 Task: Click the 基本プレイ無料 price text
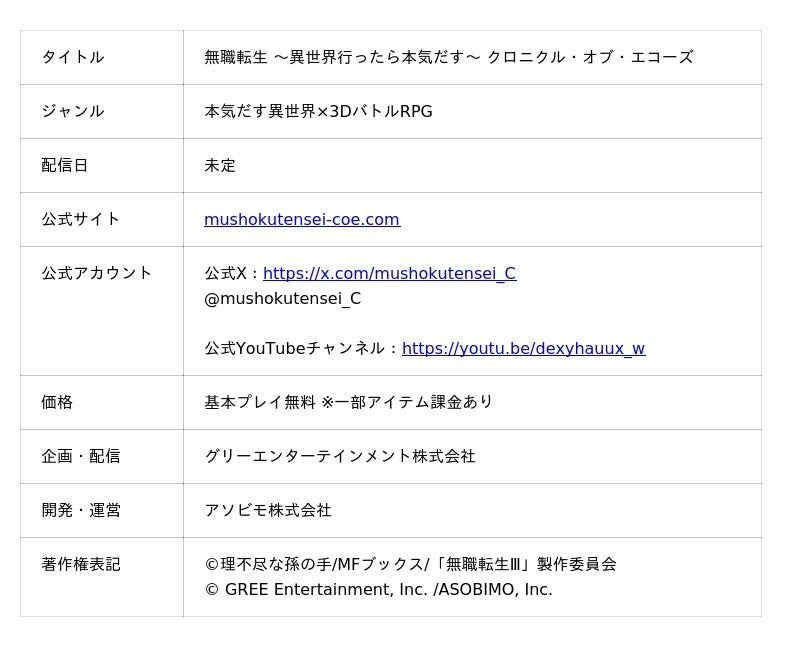(349, 403)
